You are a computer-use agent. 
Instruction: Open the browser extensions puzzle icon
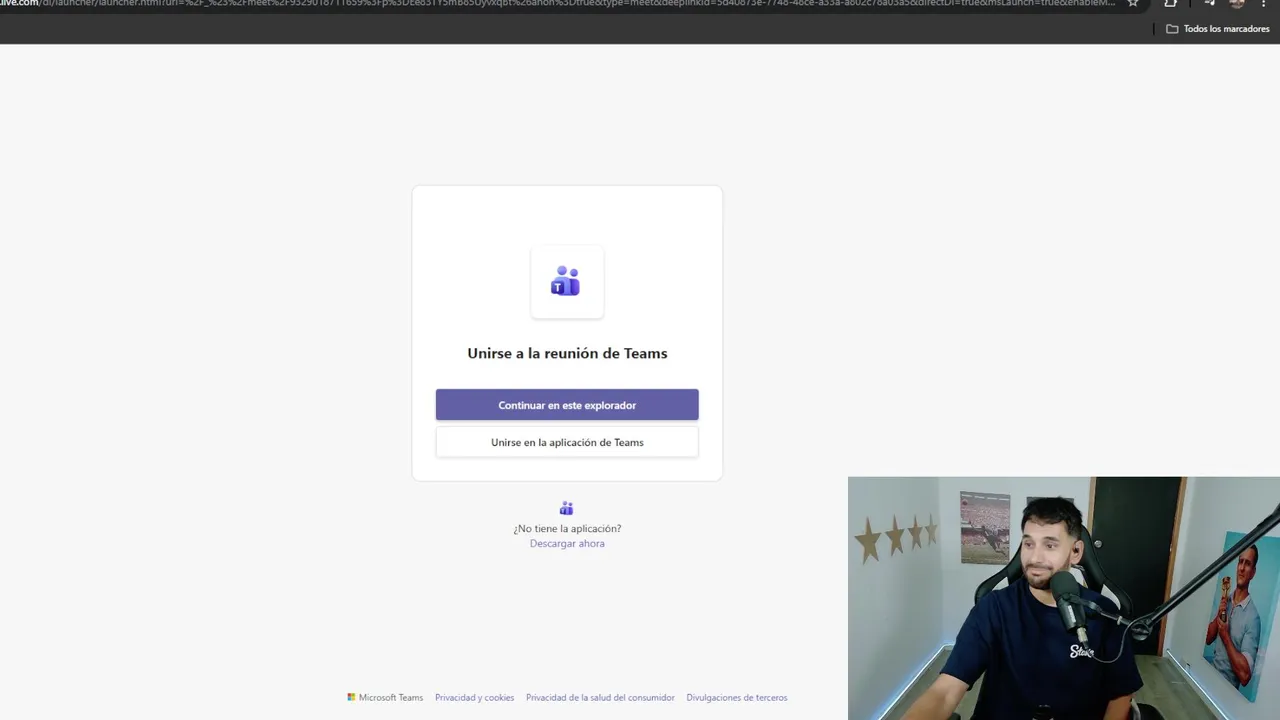coord(1170,3)
